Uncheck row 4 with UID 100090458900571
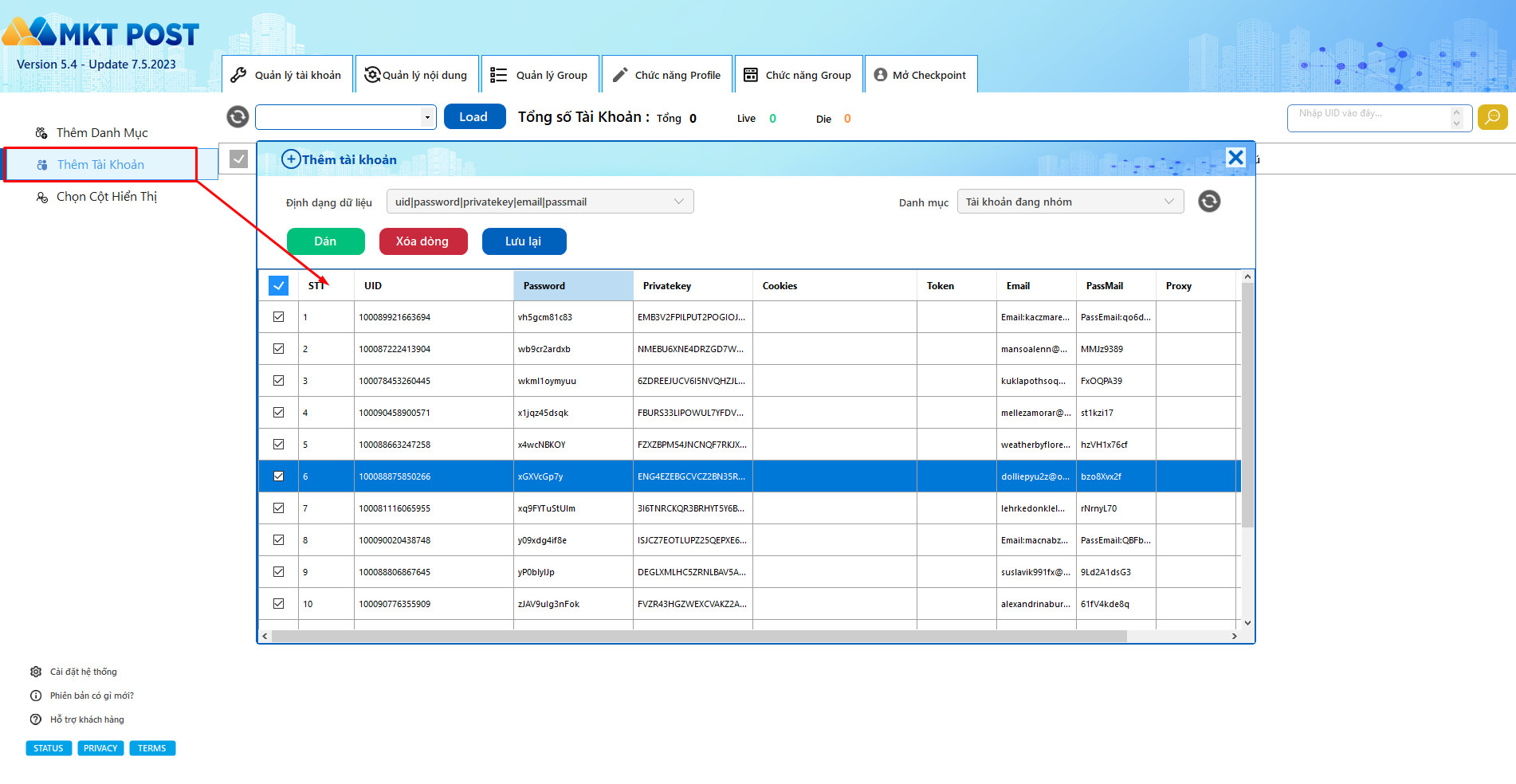This screenshot has height=784, width=1516. [278, 412]
